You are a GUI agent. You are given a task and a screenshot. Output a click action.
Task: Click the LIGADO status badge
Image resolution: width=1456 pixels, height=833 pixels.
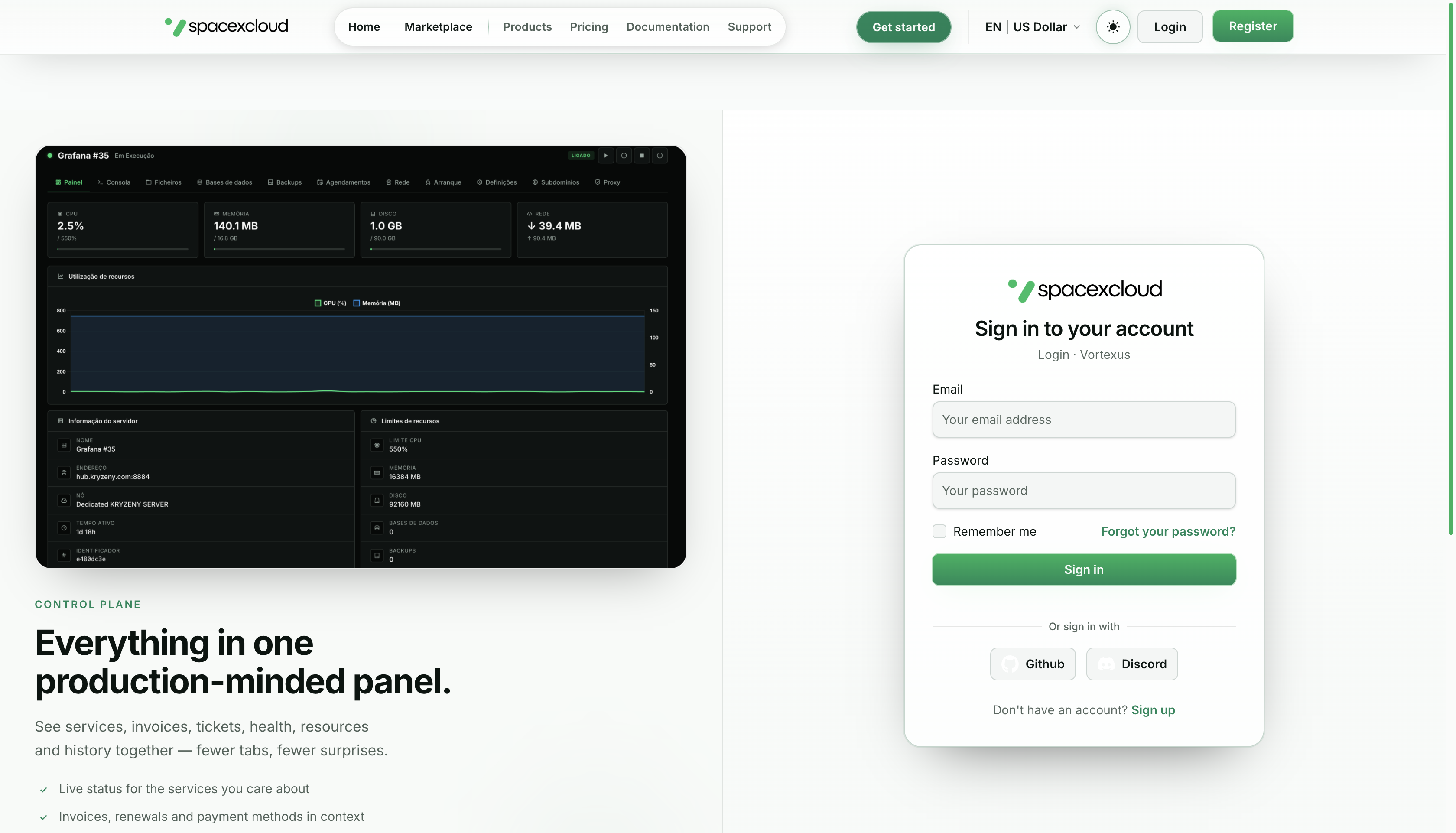pos(581,156)
